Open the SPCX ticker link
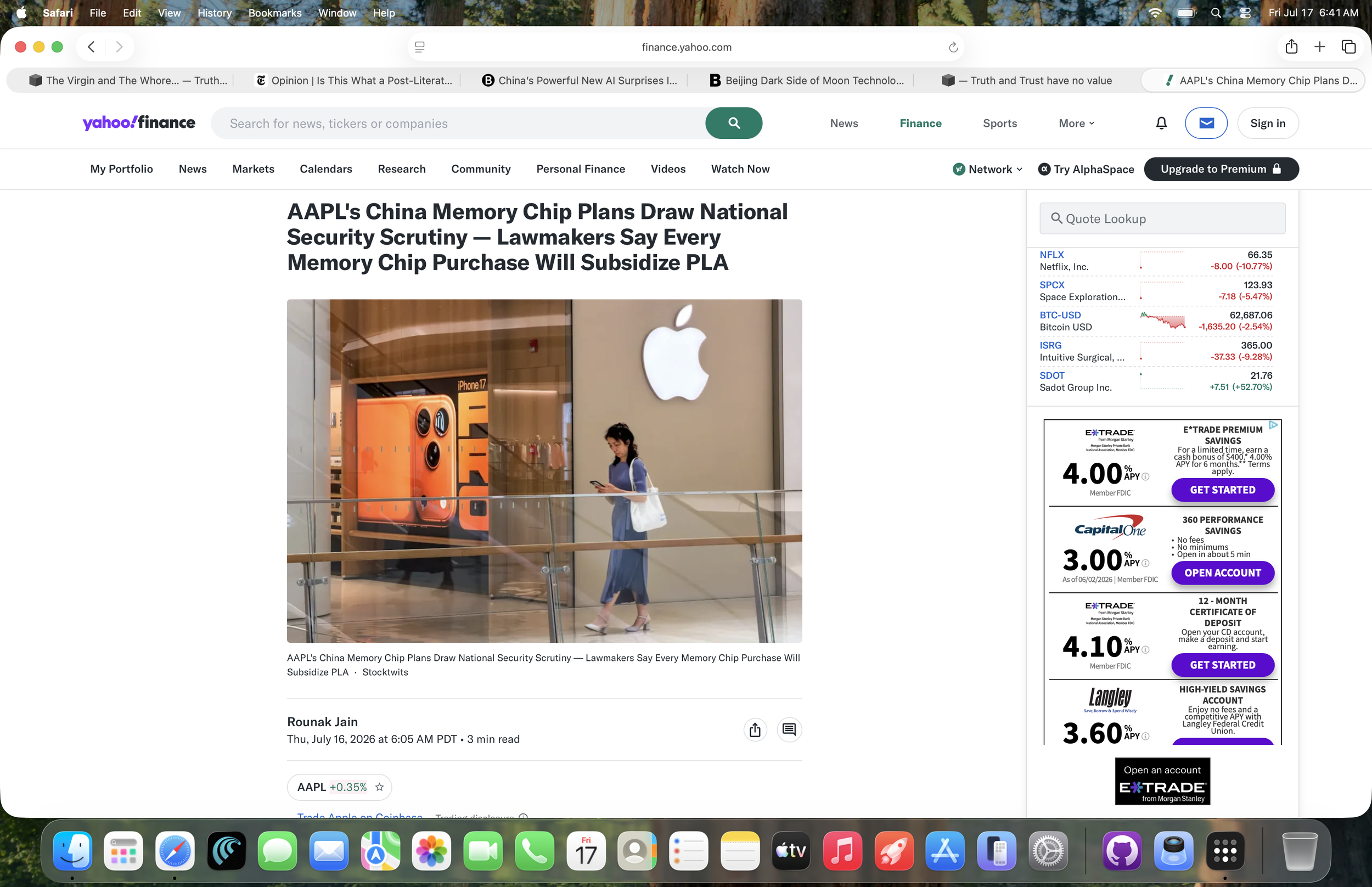Image resolution: width=1372 pixels, height=887 pixels. (1052, 284)
